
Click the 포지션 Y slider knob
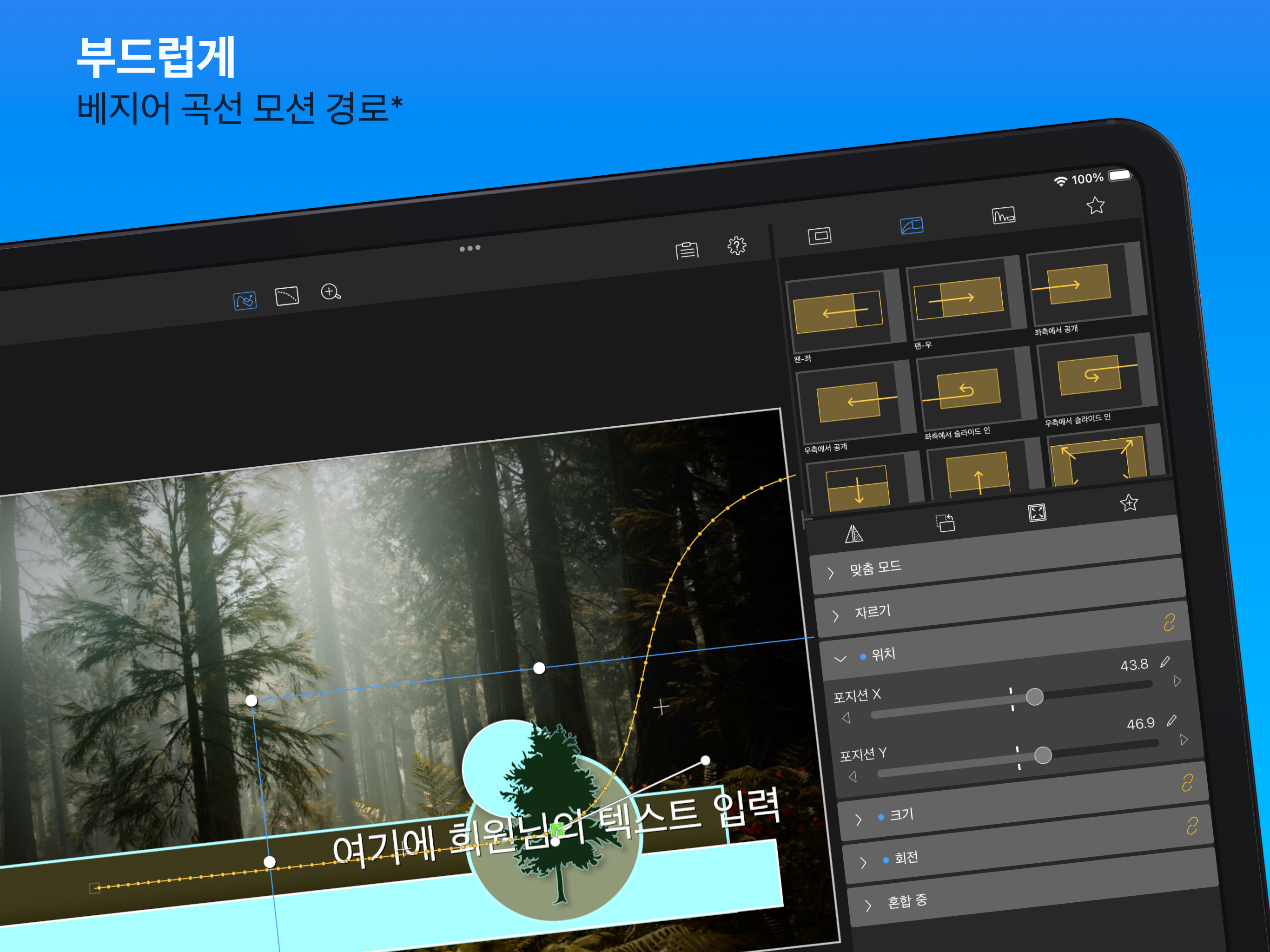click(x=1043, y=755)
